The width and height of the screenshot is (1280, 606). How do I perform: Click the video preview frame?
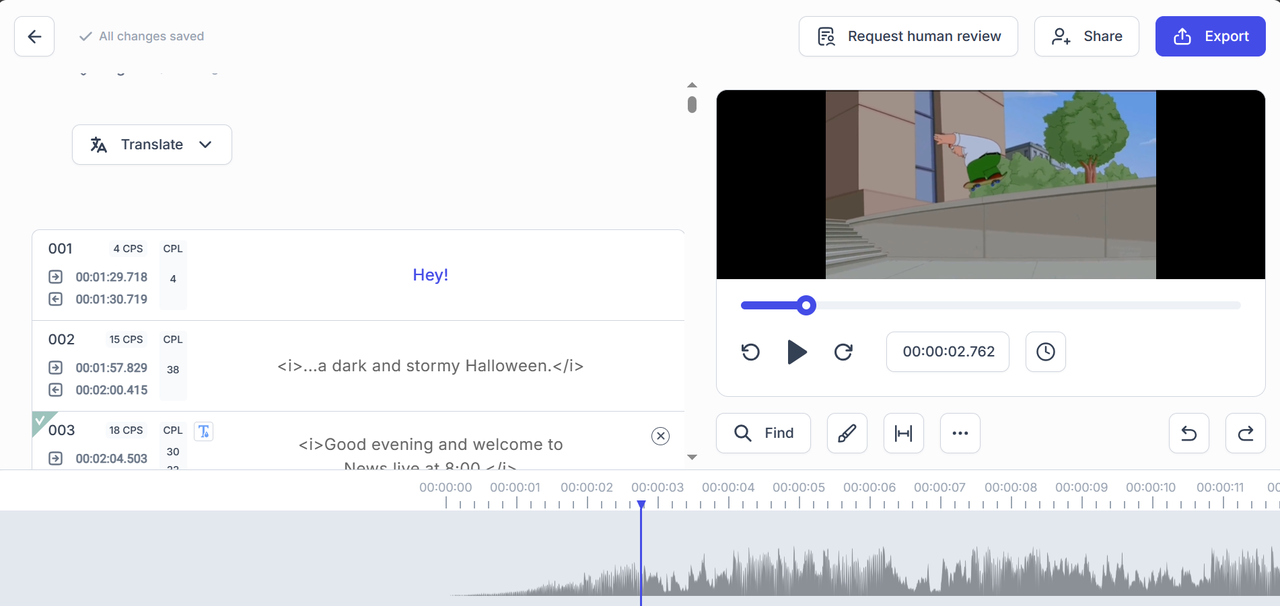[x=990, y=185]
